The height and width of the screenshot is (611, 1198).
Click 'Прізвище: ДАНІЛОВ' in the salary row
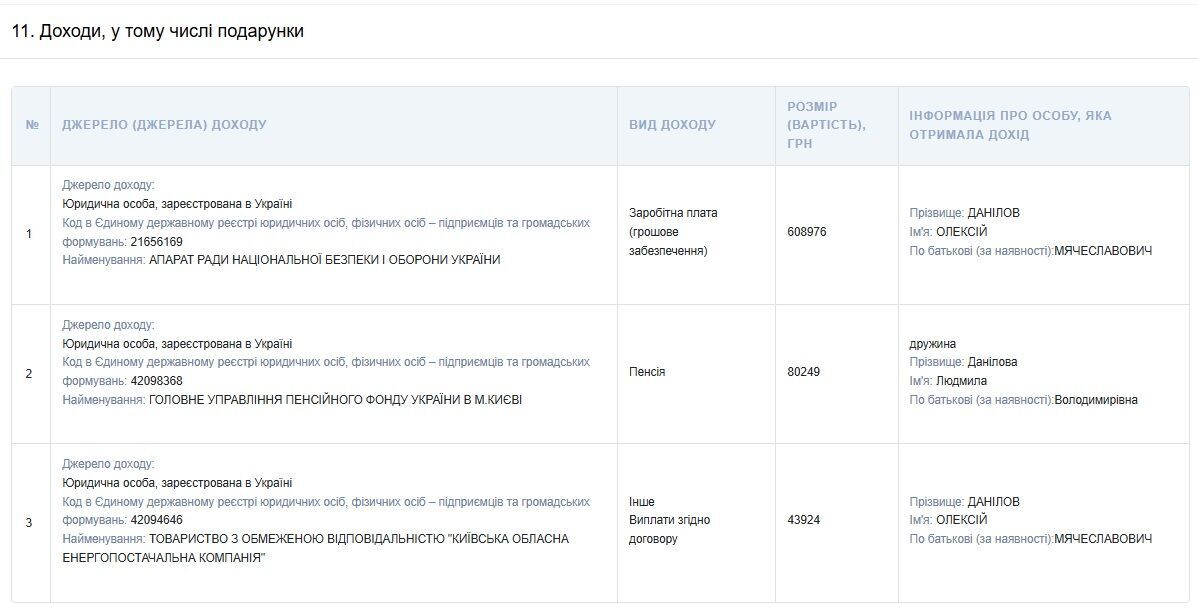(964, 213)
